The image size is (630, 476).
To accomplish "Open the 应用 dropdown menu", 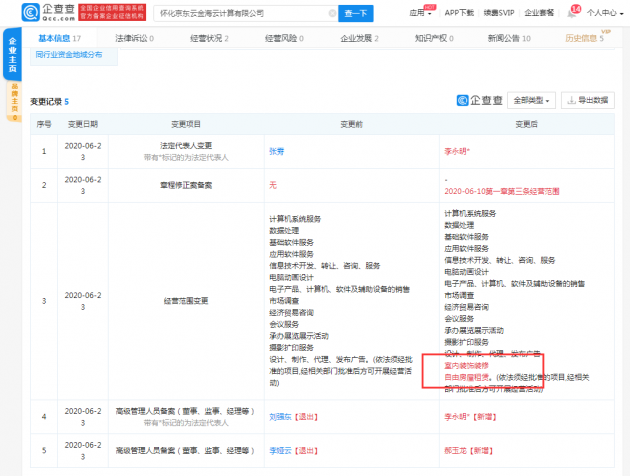I will pos(420,13).
